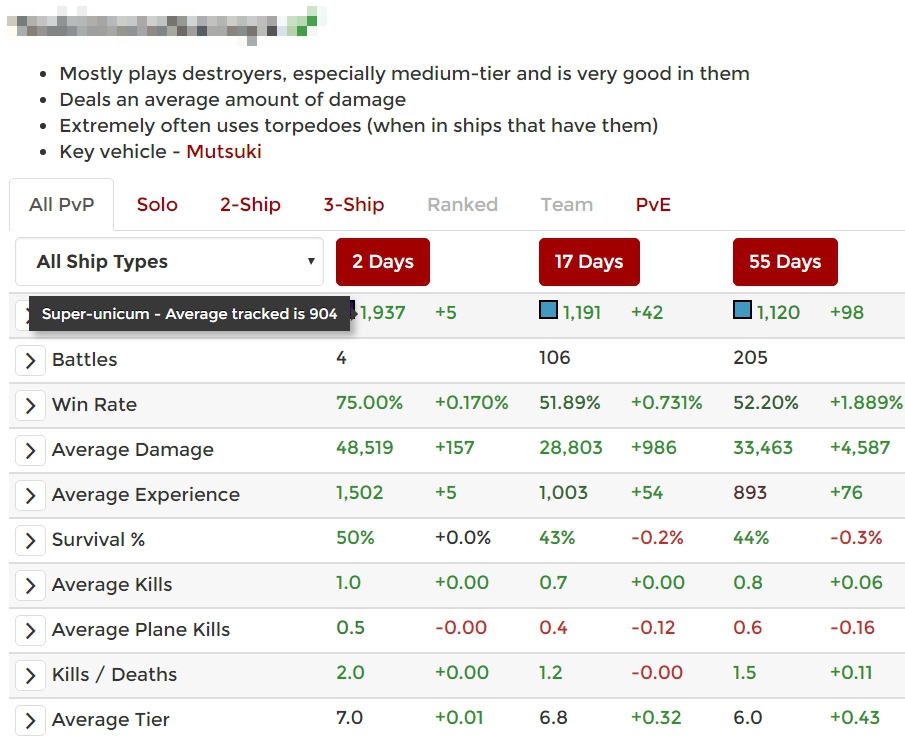Open the Mutsuki key vehicle link

click(x=224, y=152)
